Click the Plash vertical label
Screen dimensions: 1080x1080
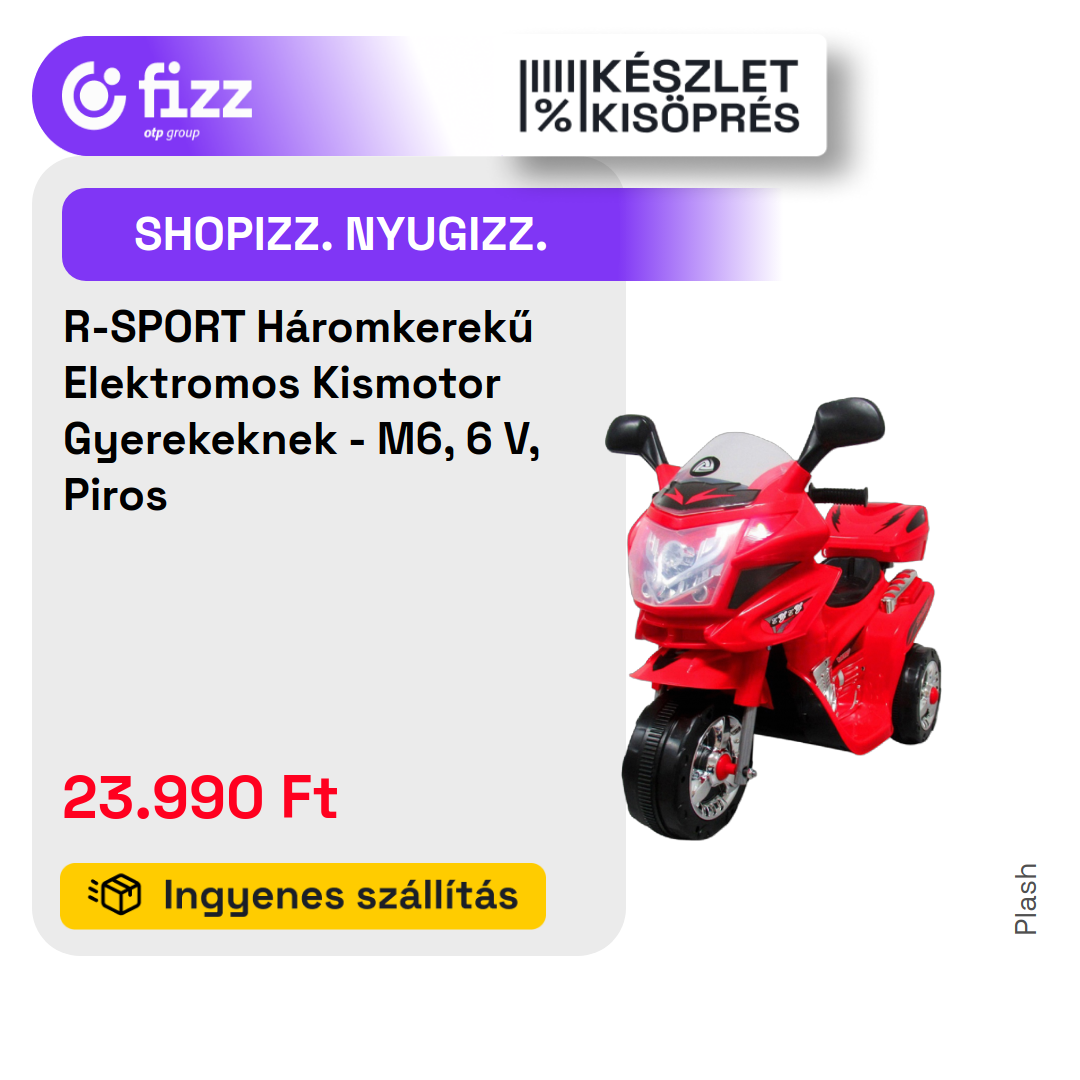(1025, 899)
